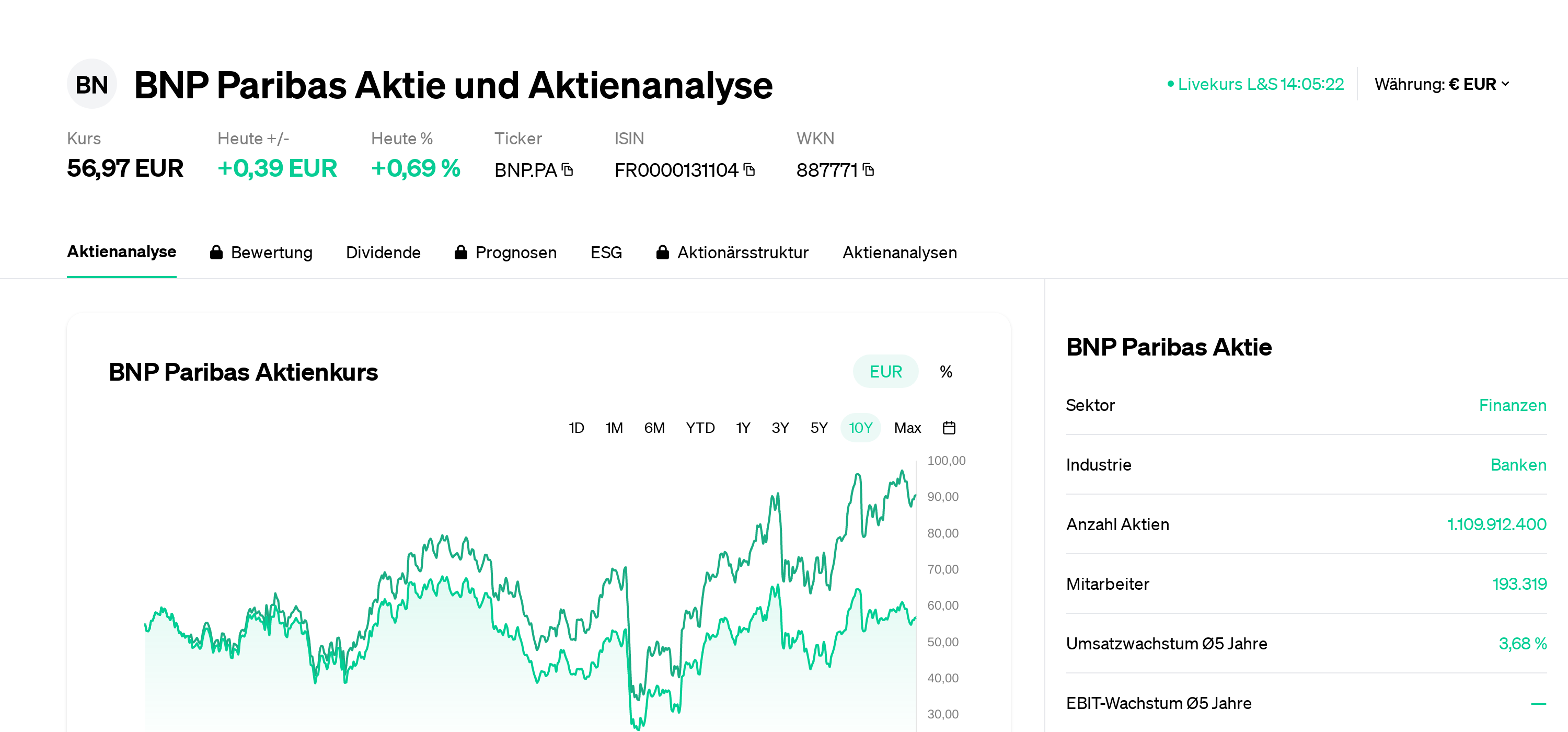Screen dimensions: 1568x732
Task: Click the Prognosen lock icon
Action: pyautogui.click(x=461, y=253)
